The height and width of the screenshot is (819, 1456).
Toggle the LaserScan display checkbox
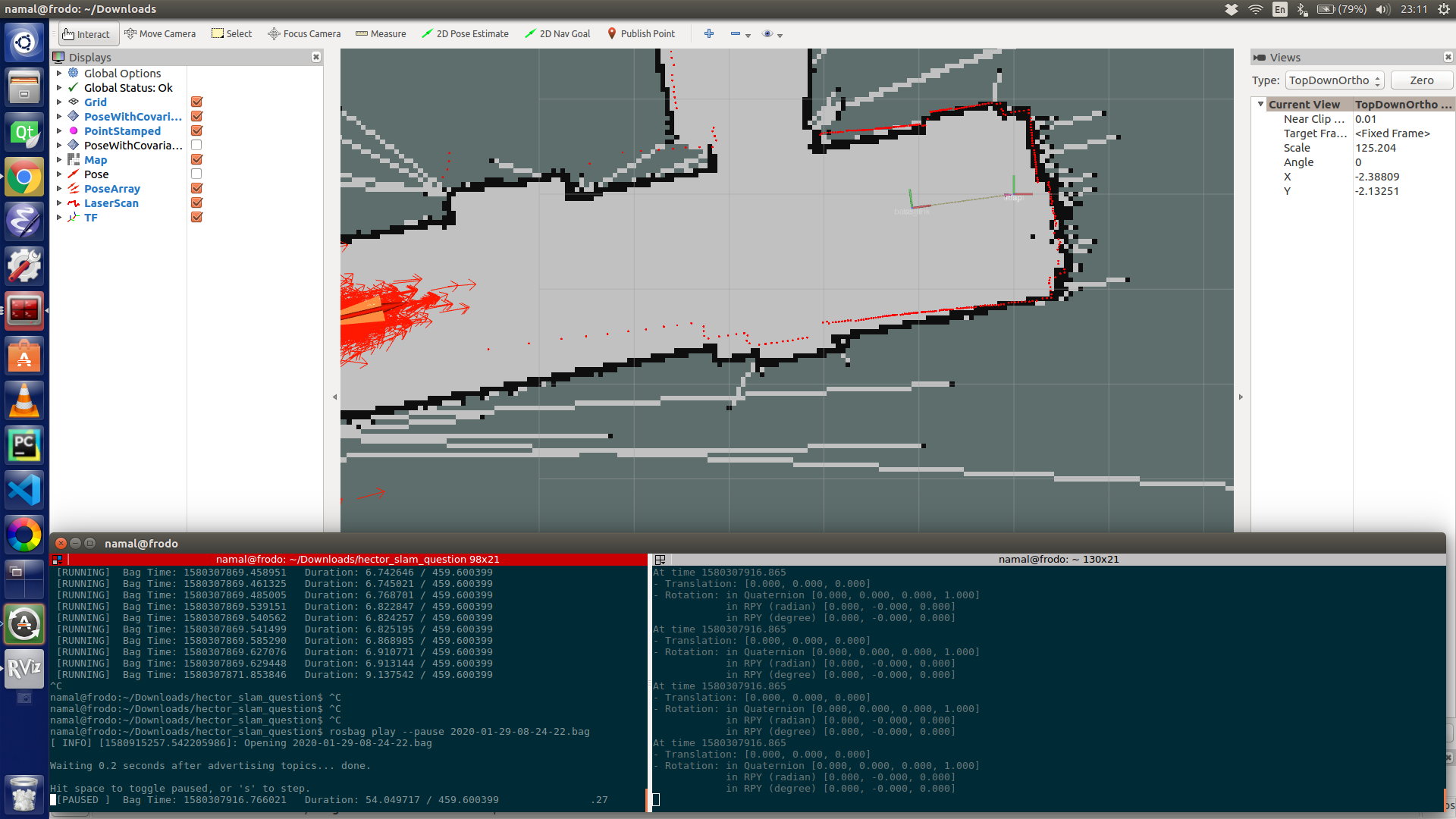196,203
